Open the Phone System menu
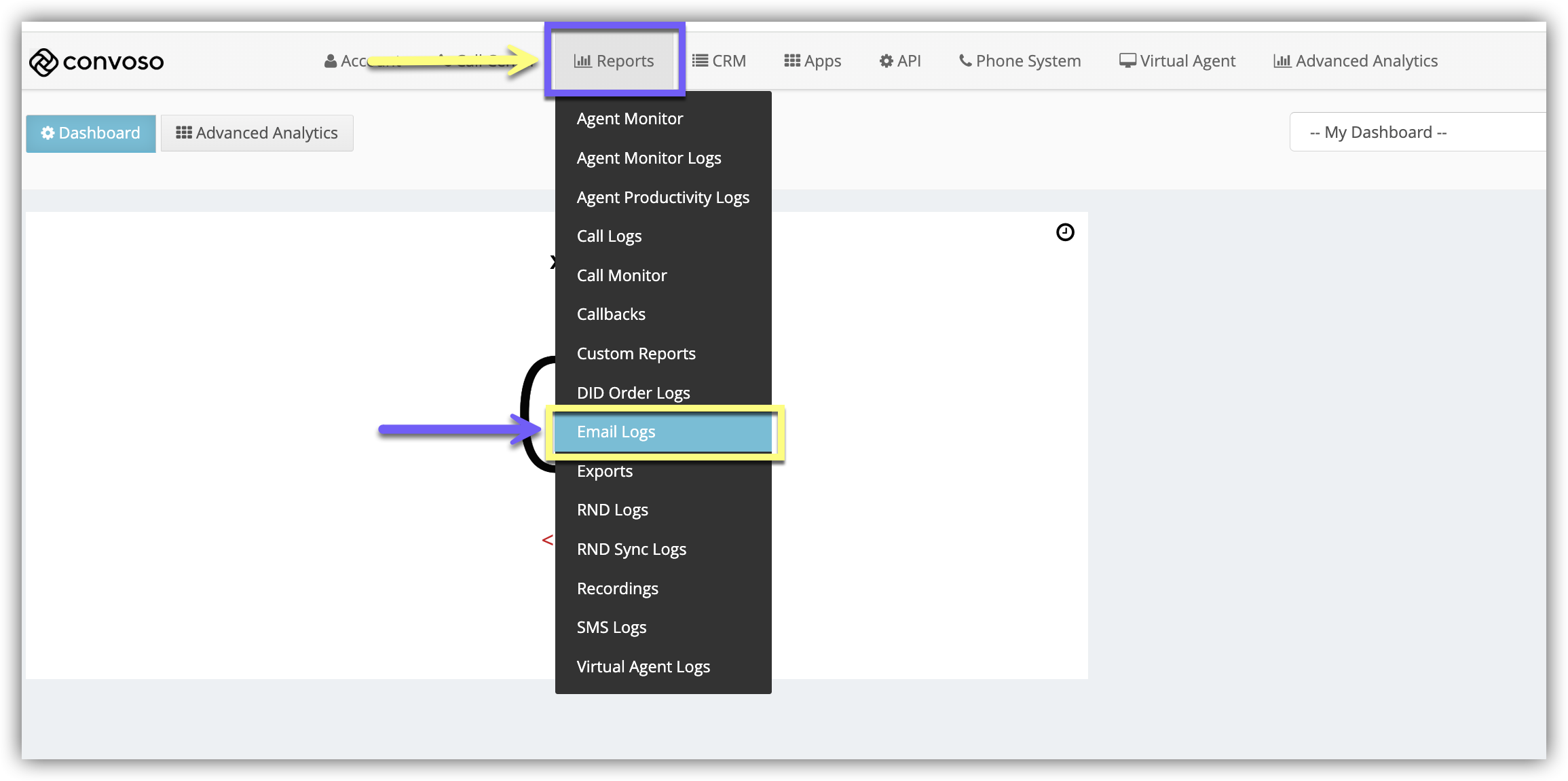This screenshot has height=781, width=1568. pyautogui.click(x=1020, y=61)
